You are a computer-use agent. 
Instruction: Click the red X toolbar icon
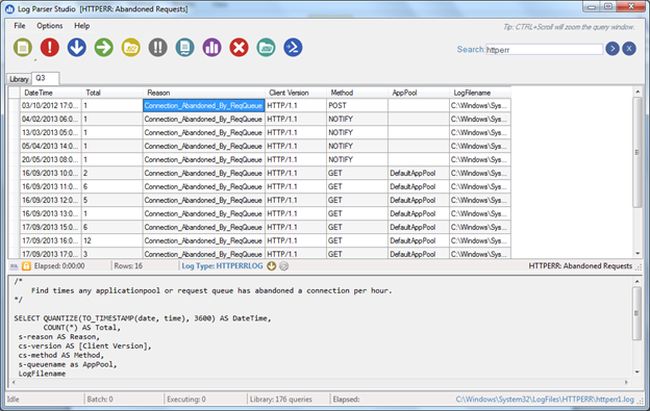pyautogui.click(x=239, y=47)
